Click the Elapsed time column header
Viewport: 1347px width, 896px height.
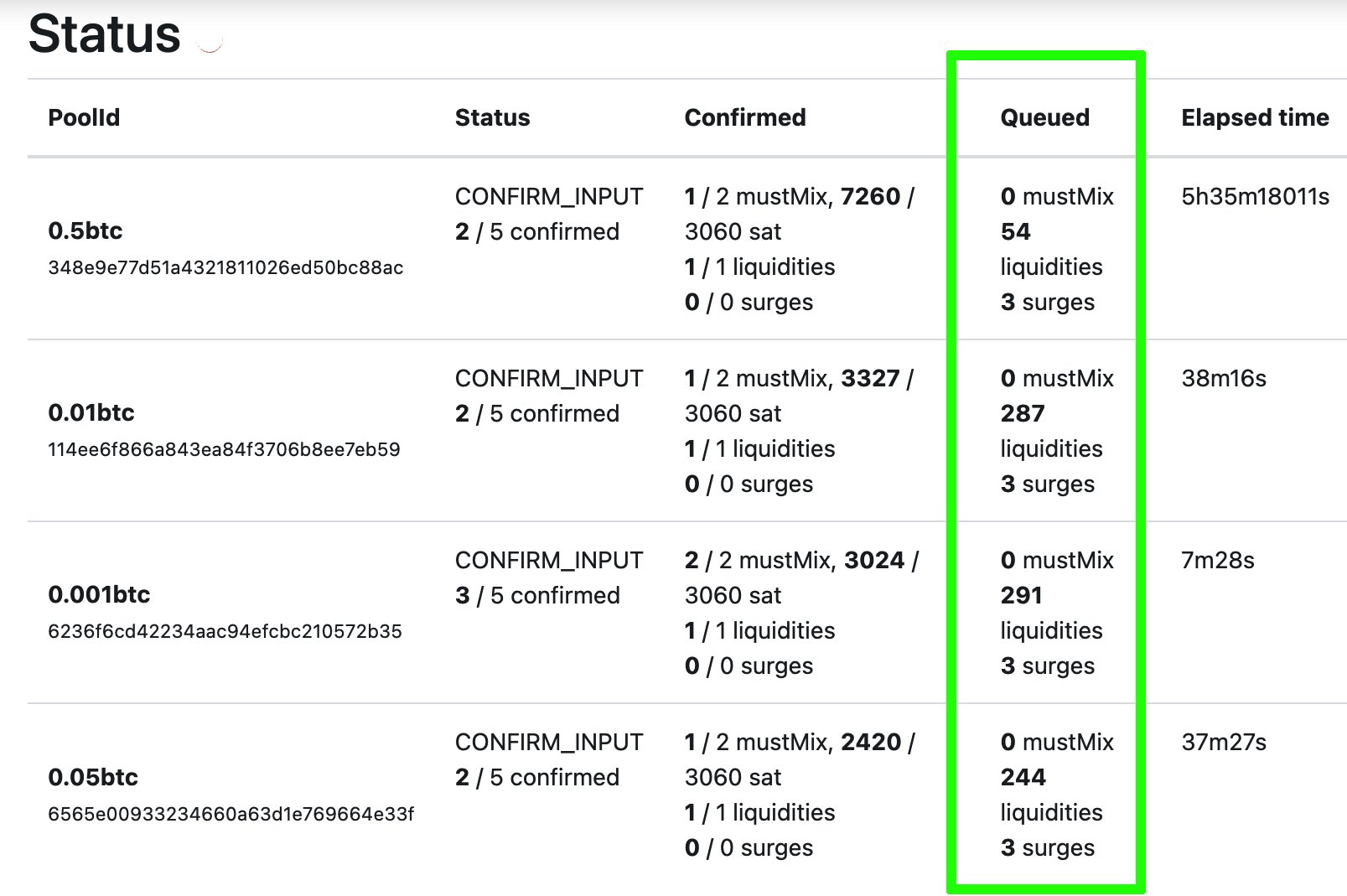(x=1255, y=117)
